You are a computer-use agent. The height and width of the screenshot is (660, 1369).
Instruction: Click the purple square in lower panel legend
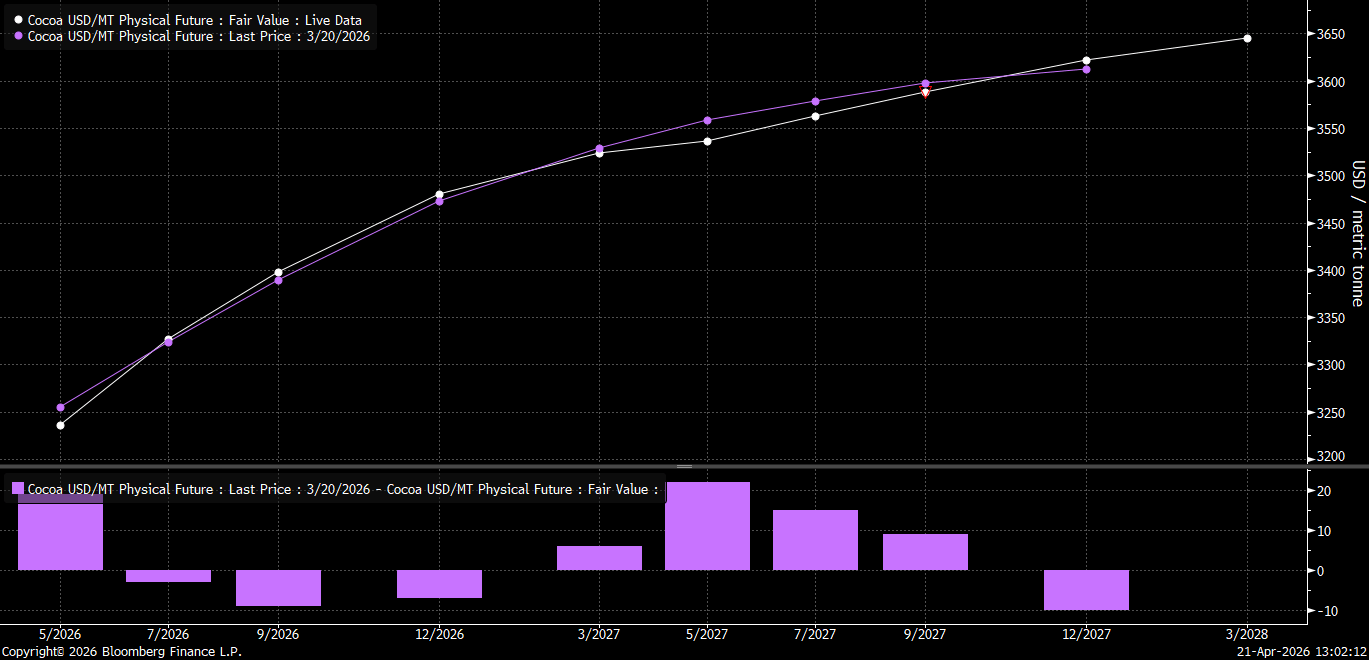pos(17,489)
